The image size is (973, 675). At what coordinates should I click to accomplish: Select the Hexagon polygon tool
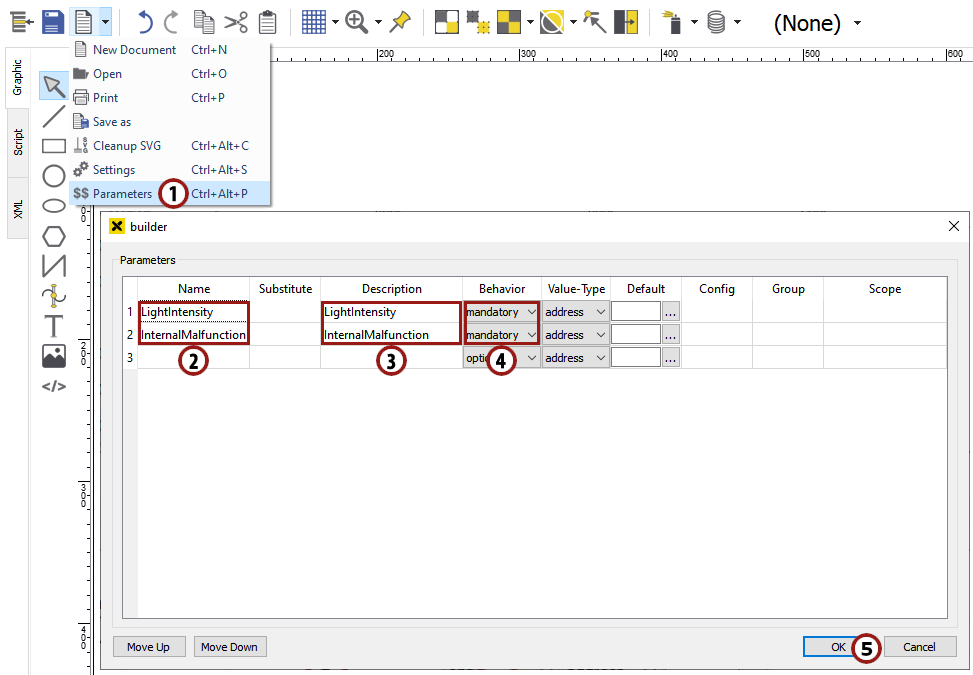[54, 236]
